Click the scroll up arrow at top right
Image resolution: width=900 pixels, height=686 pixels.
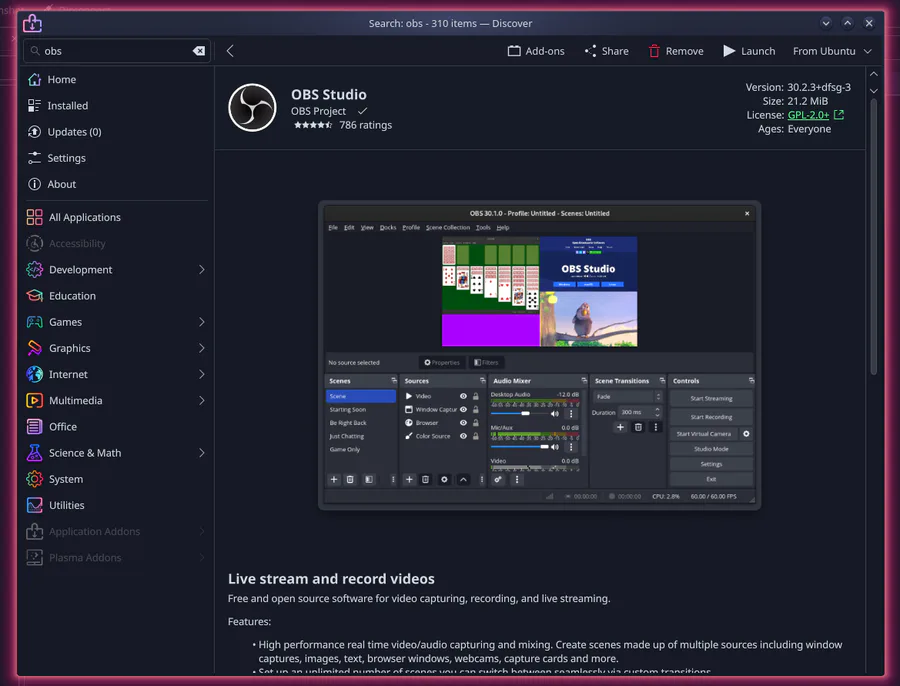click(x=874, y=74)
